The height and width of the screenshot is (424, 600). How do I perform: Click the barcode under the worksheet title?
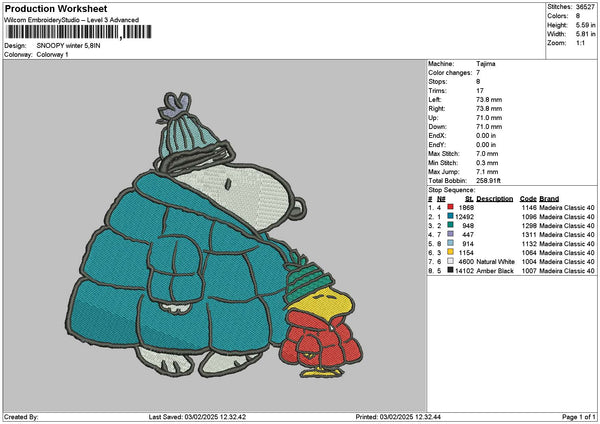(79, 32)
